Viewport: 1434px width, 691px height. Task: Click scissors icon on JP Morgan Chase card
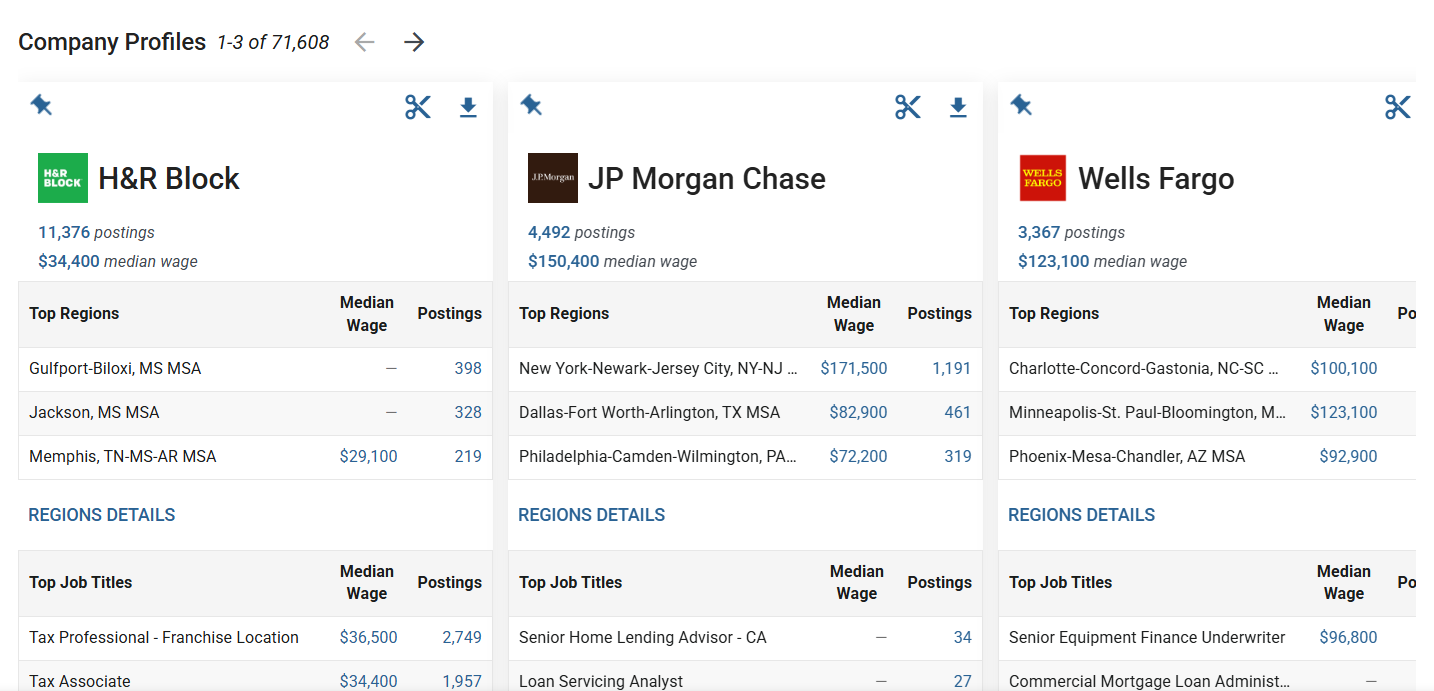click(x=908, y=107)
